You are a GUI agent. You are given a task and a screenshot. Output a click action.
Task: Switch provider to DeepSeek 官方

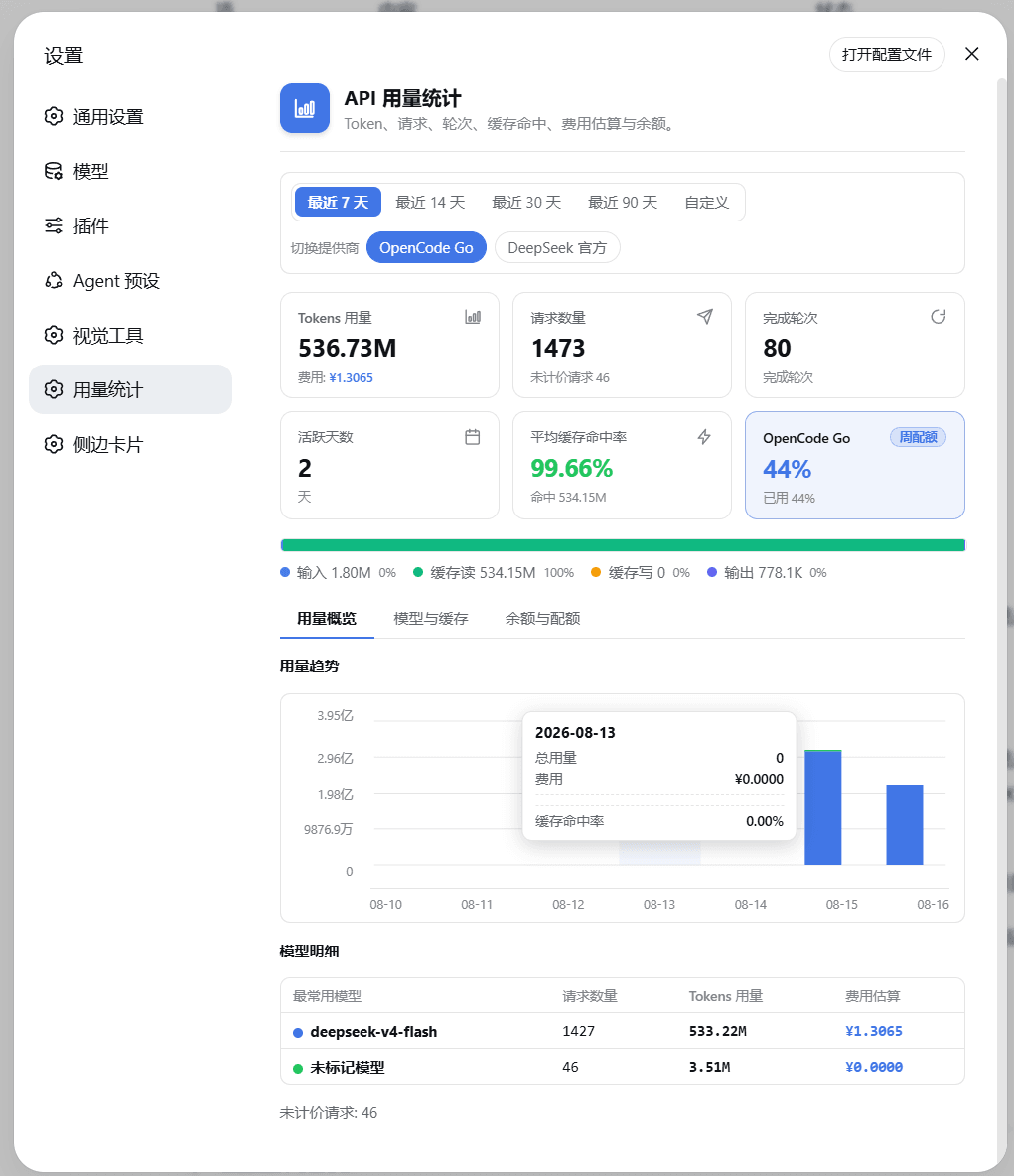point(557,247)
